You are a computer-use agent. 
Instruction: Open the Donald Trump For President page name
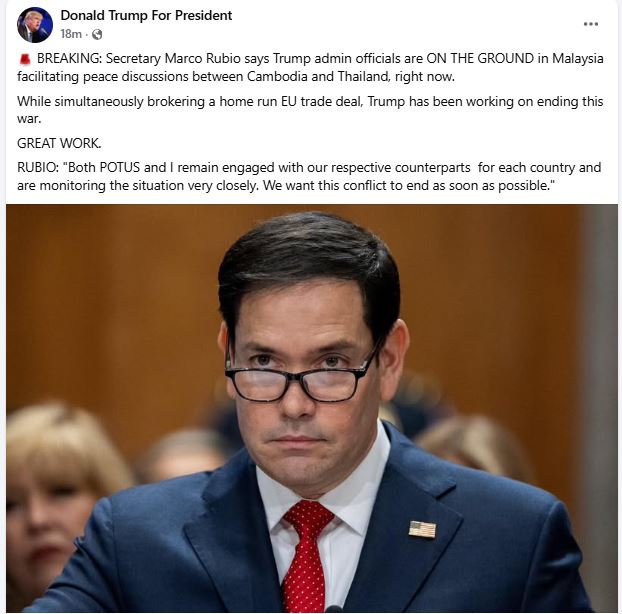[x=146, y=15]
